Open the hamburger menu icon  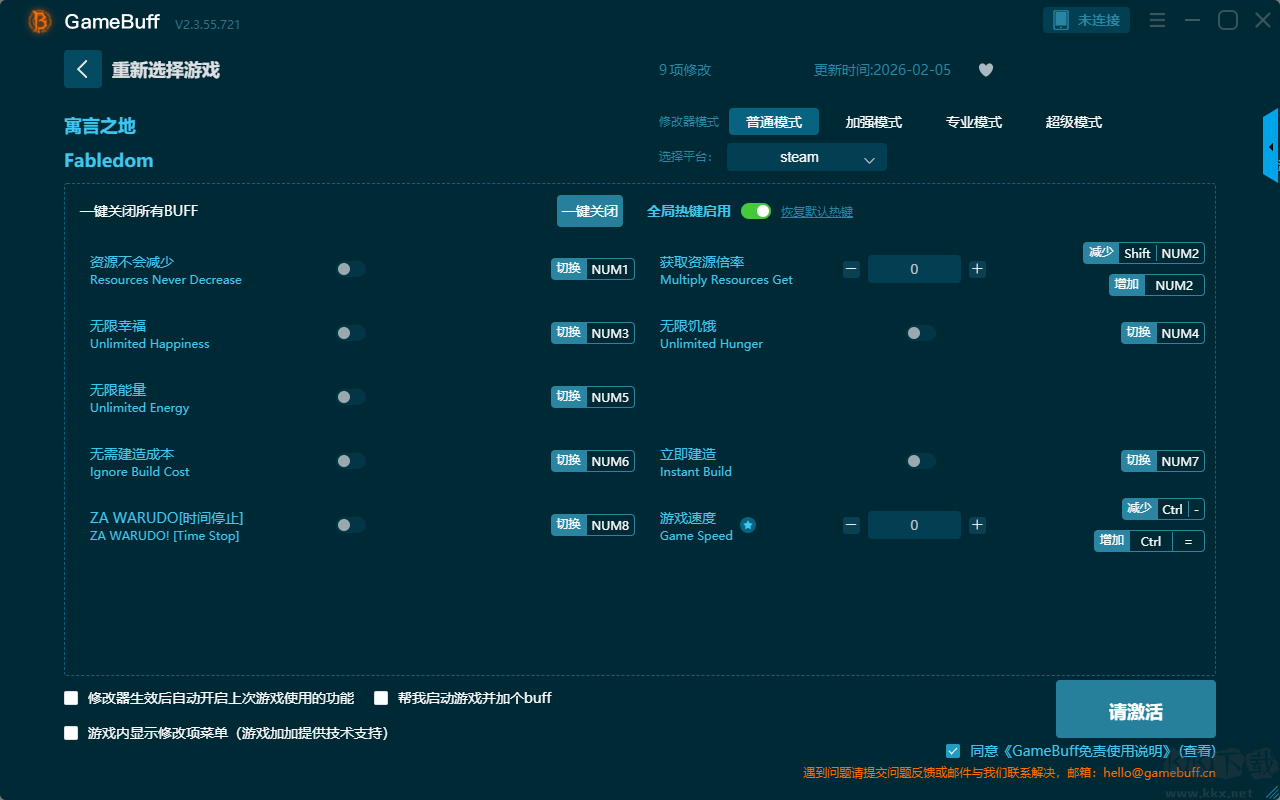pos(1157,20)
